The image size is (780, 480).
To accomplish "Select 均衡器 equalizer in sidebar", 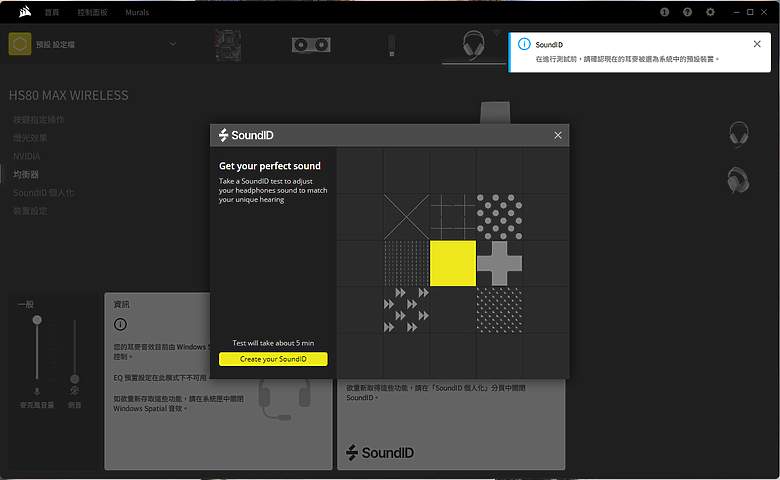I will pyautogui.click(x=26, y=175).
